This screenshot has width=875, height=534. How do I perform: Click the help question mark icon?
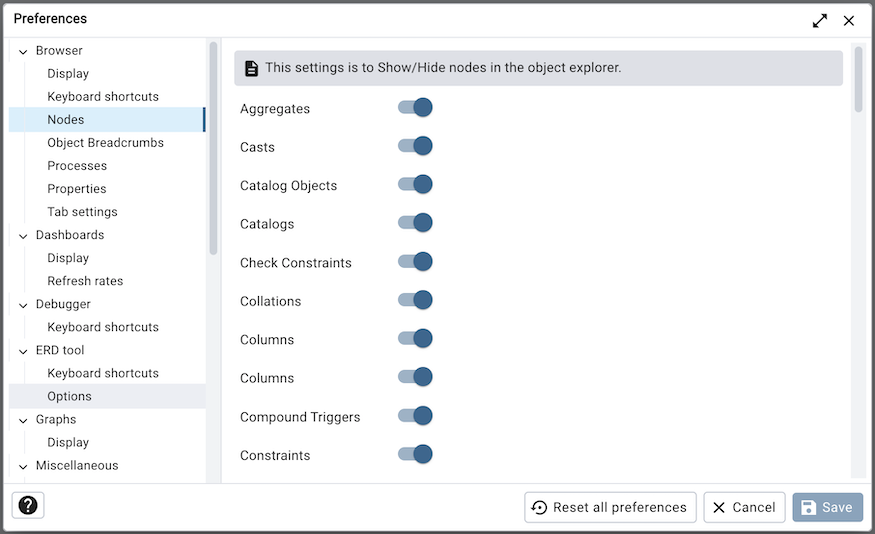pos(28,506)
